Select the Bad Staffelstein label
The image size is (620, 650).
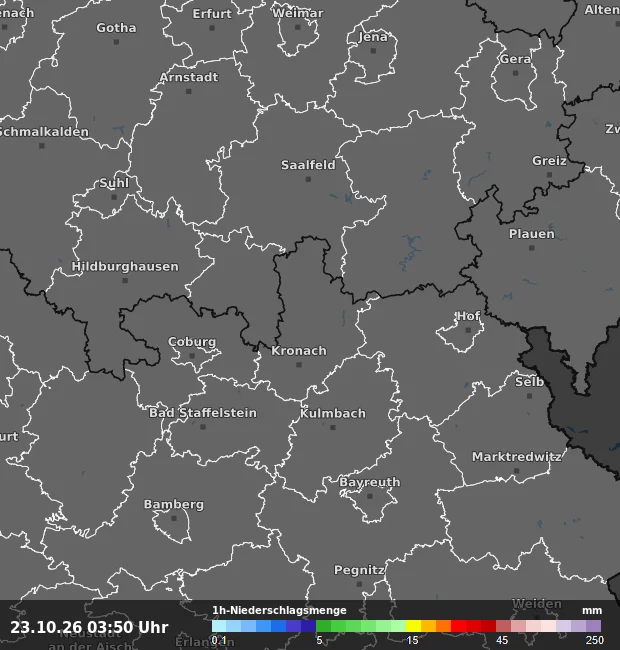tap(203, 413)
